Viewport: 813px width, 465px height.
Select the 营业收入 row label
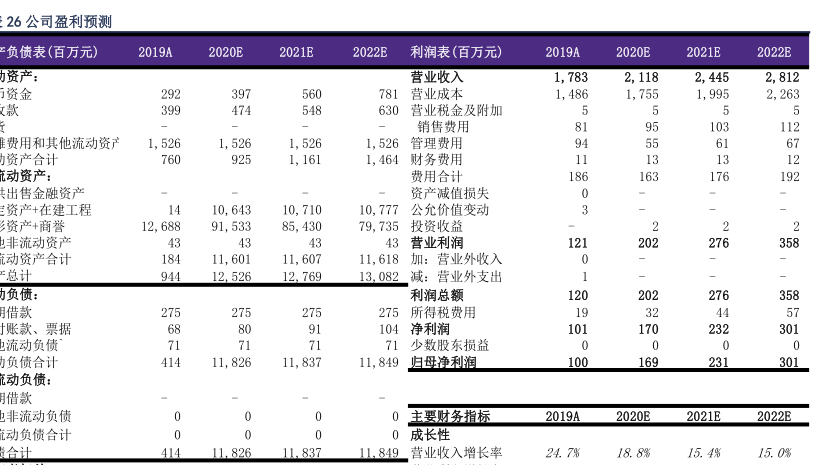pyautogui.click(x=437, y=77)
